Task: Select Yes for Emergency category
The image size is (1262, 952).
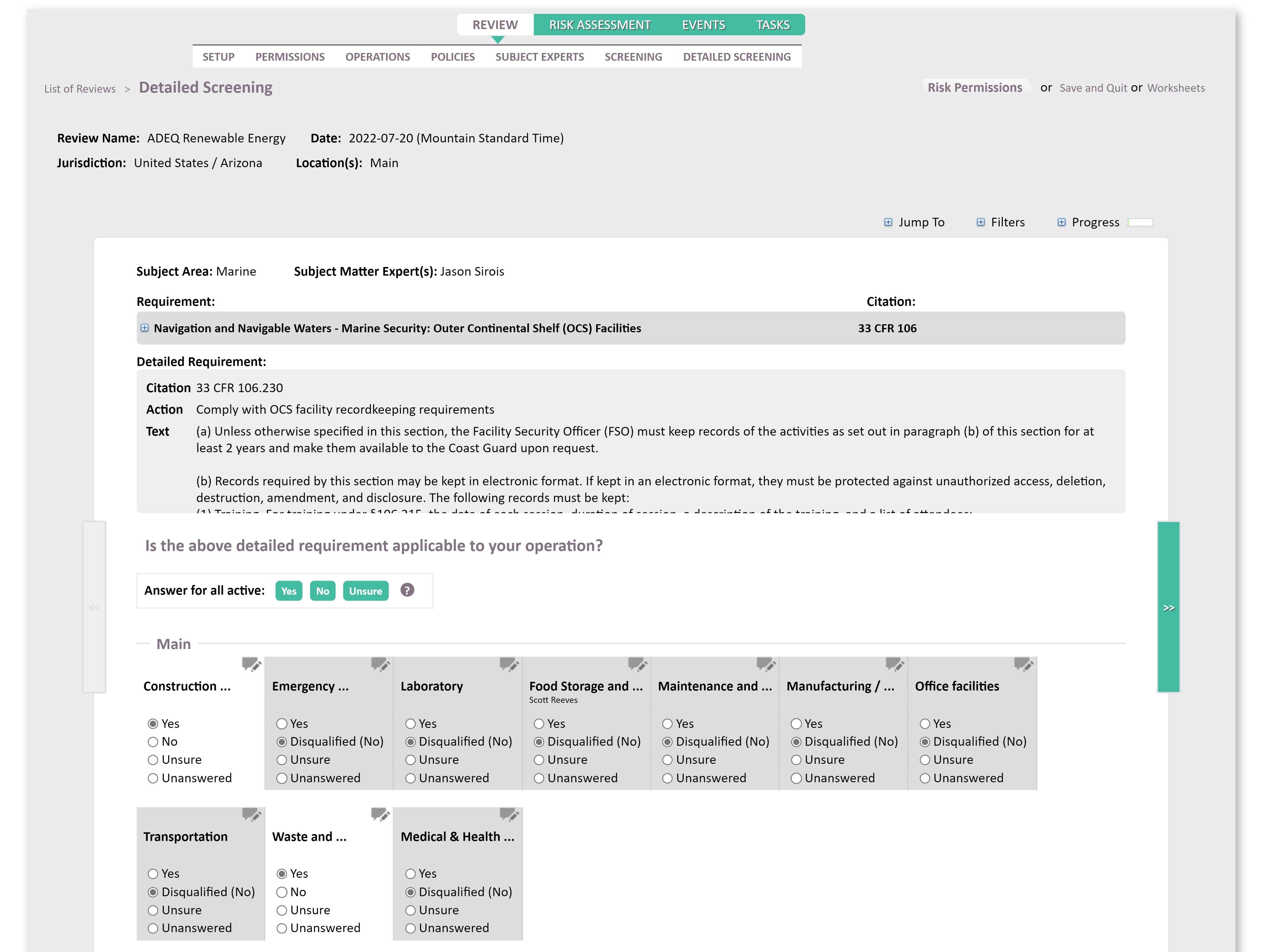Action: pyautogui.click(x=282, y=723)
